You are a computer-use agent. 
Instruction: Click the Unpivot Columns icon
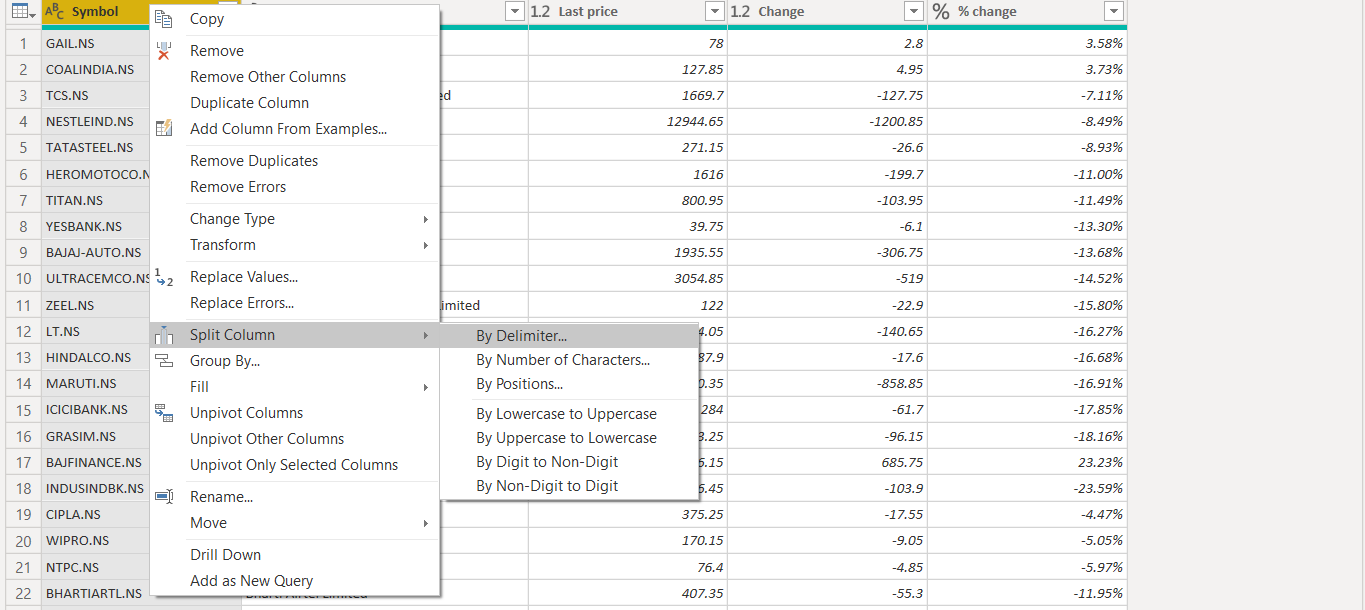pyautogui.click(x=164, y=413)
